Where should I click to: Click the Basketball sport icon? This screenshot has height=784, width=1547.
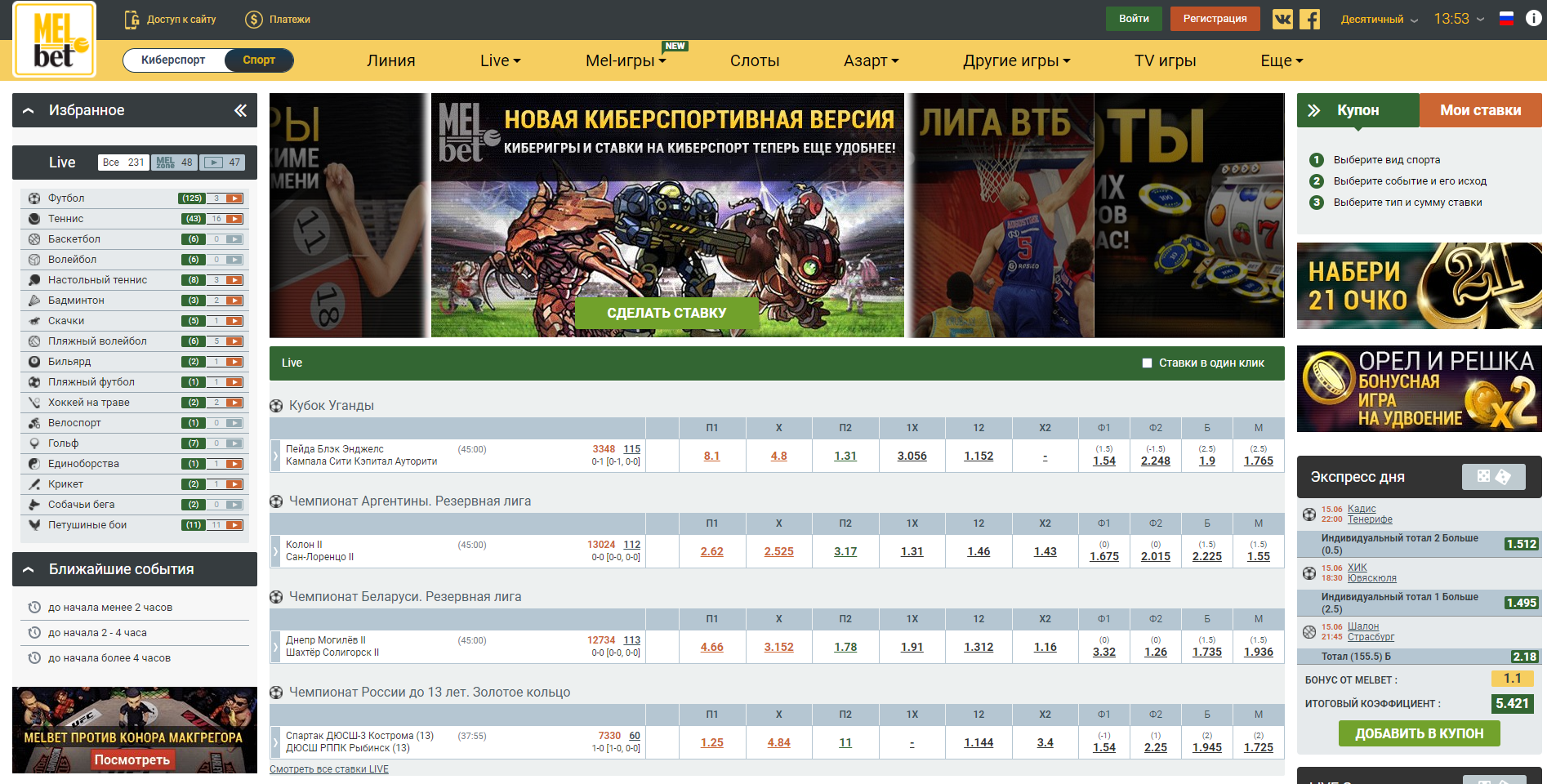click(34, 239)
